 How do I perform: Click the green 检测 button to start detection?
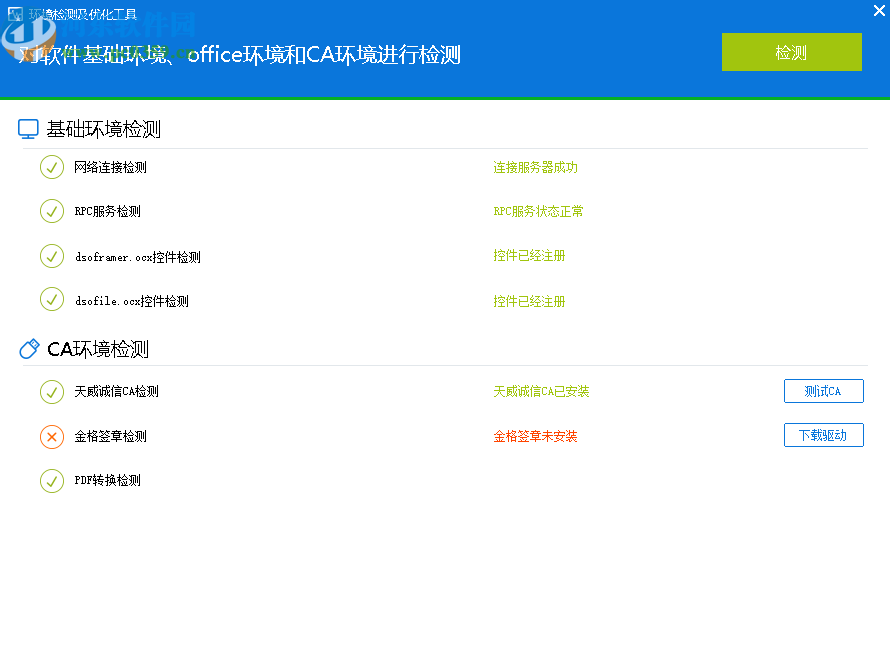(791, 52)
